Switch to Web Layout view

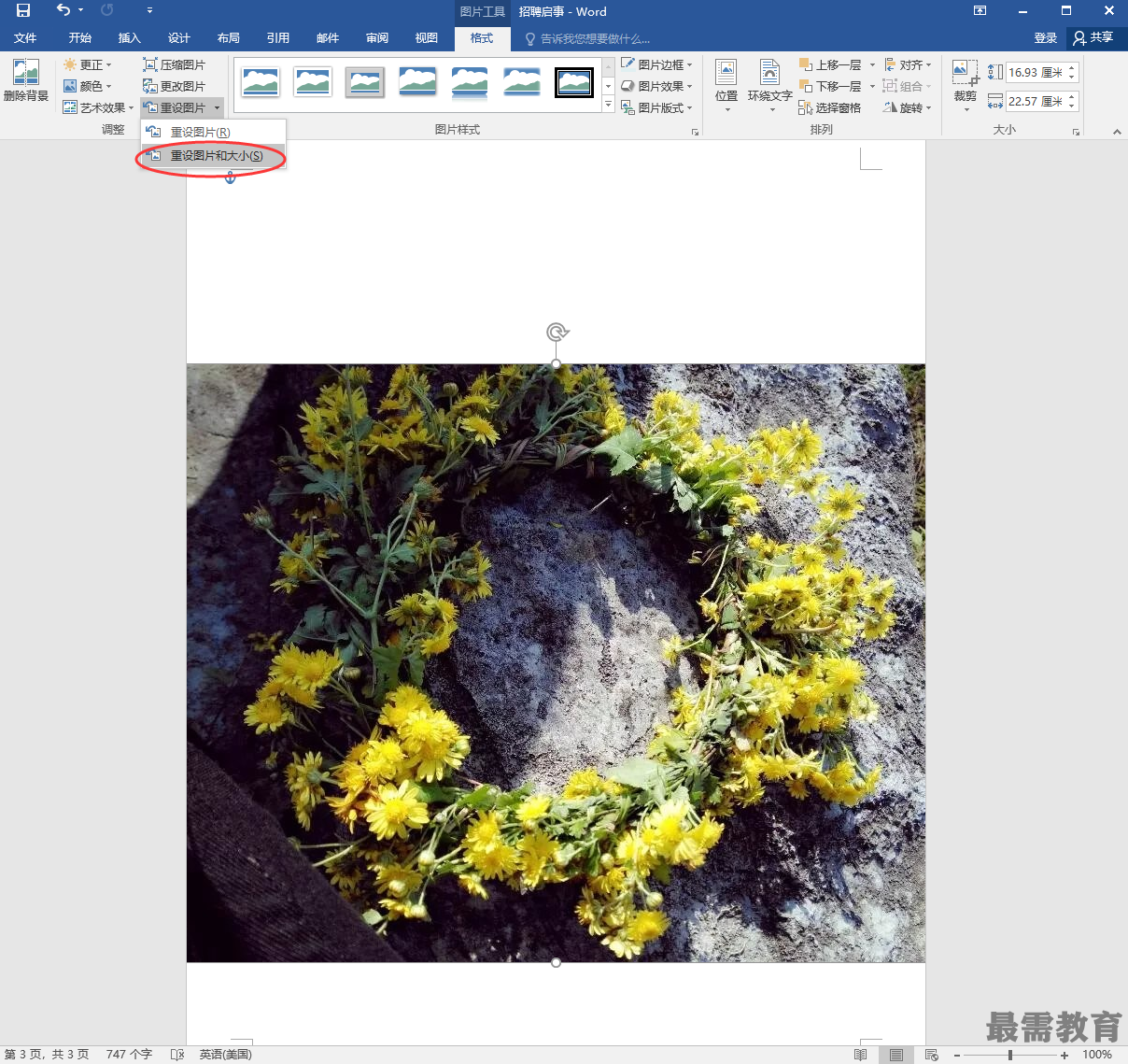(931, 1055)
